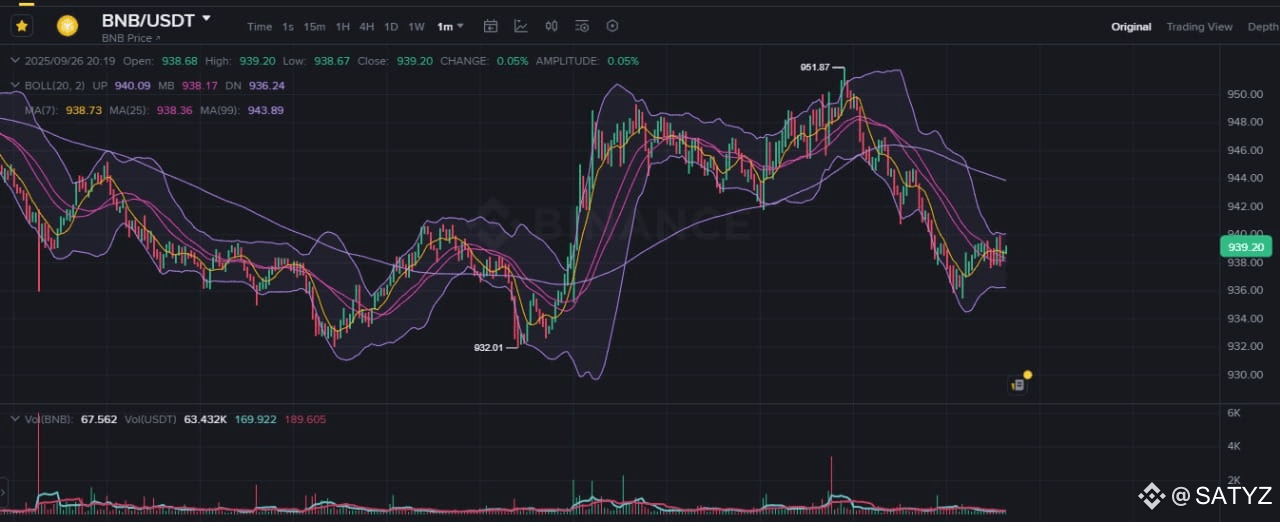Select the 1H interval
This screenshot has height=522, width=1280.
tap(343, 27)
